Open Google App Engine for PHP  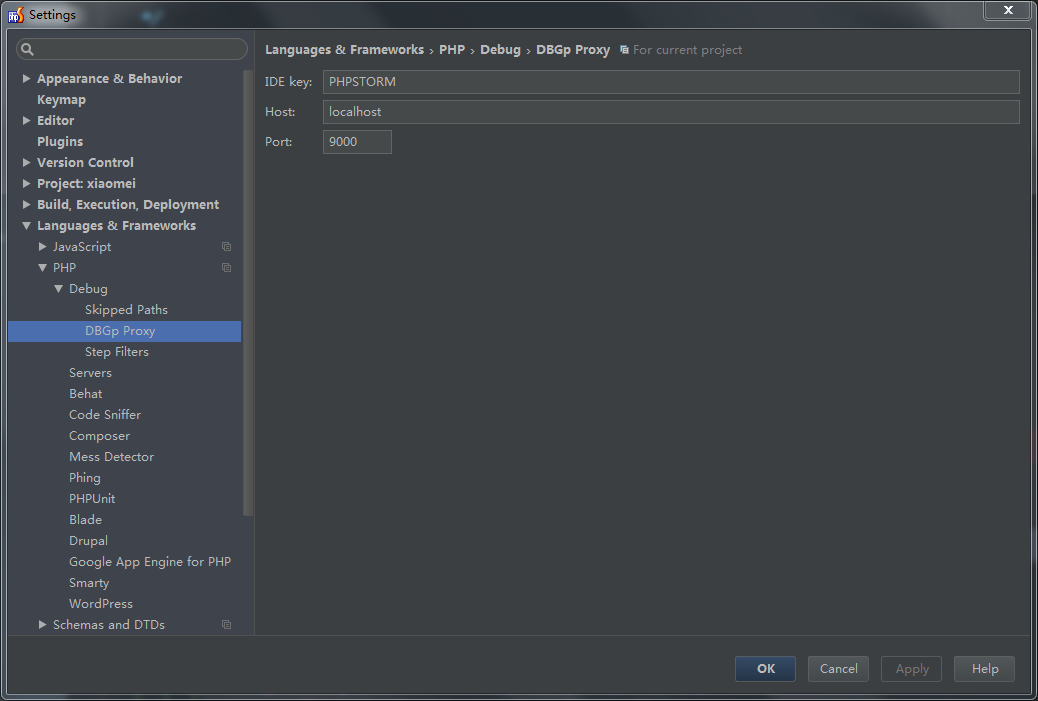point(150,562)
